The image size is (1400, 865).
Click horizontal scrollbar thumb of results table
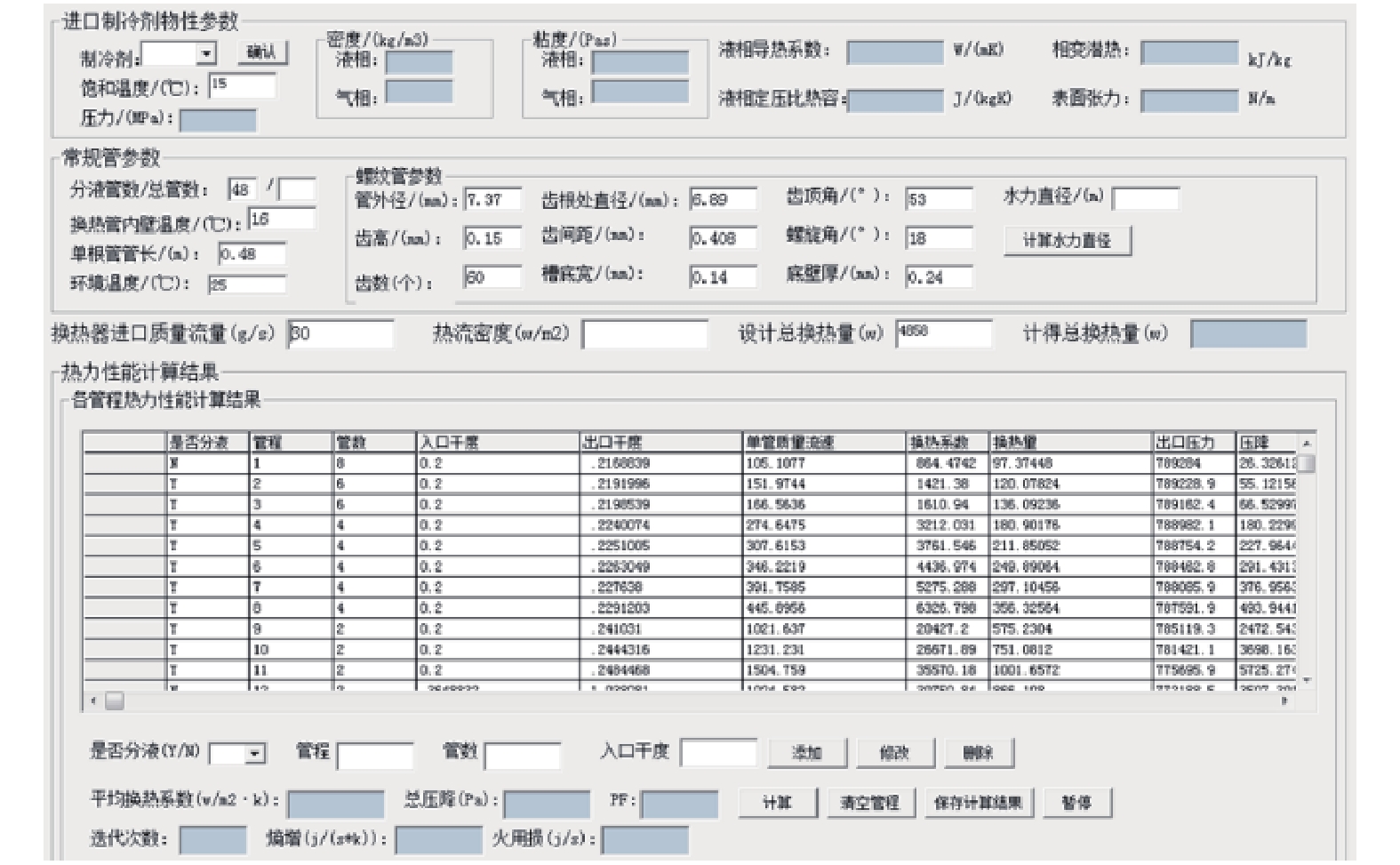pos(115,701)
